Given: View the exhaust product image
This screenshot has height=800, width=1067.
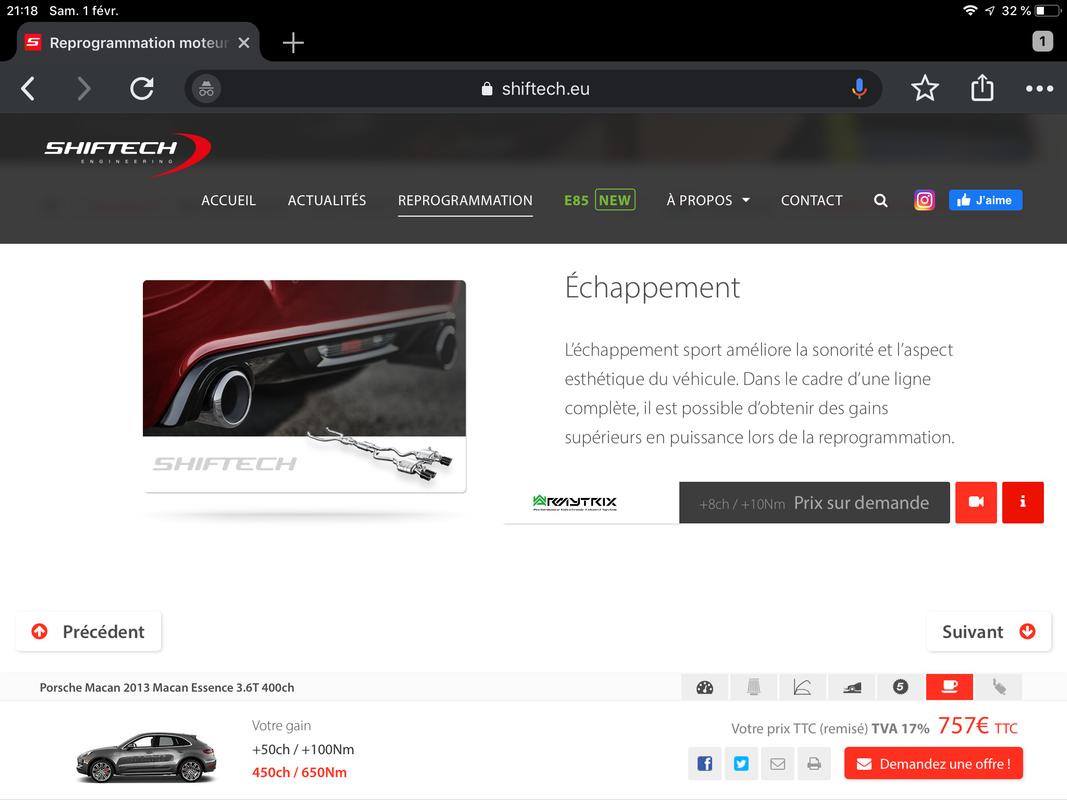Looking at the screenshot, I should pos(304,386).
